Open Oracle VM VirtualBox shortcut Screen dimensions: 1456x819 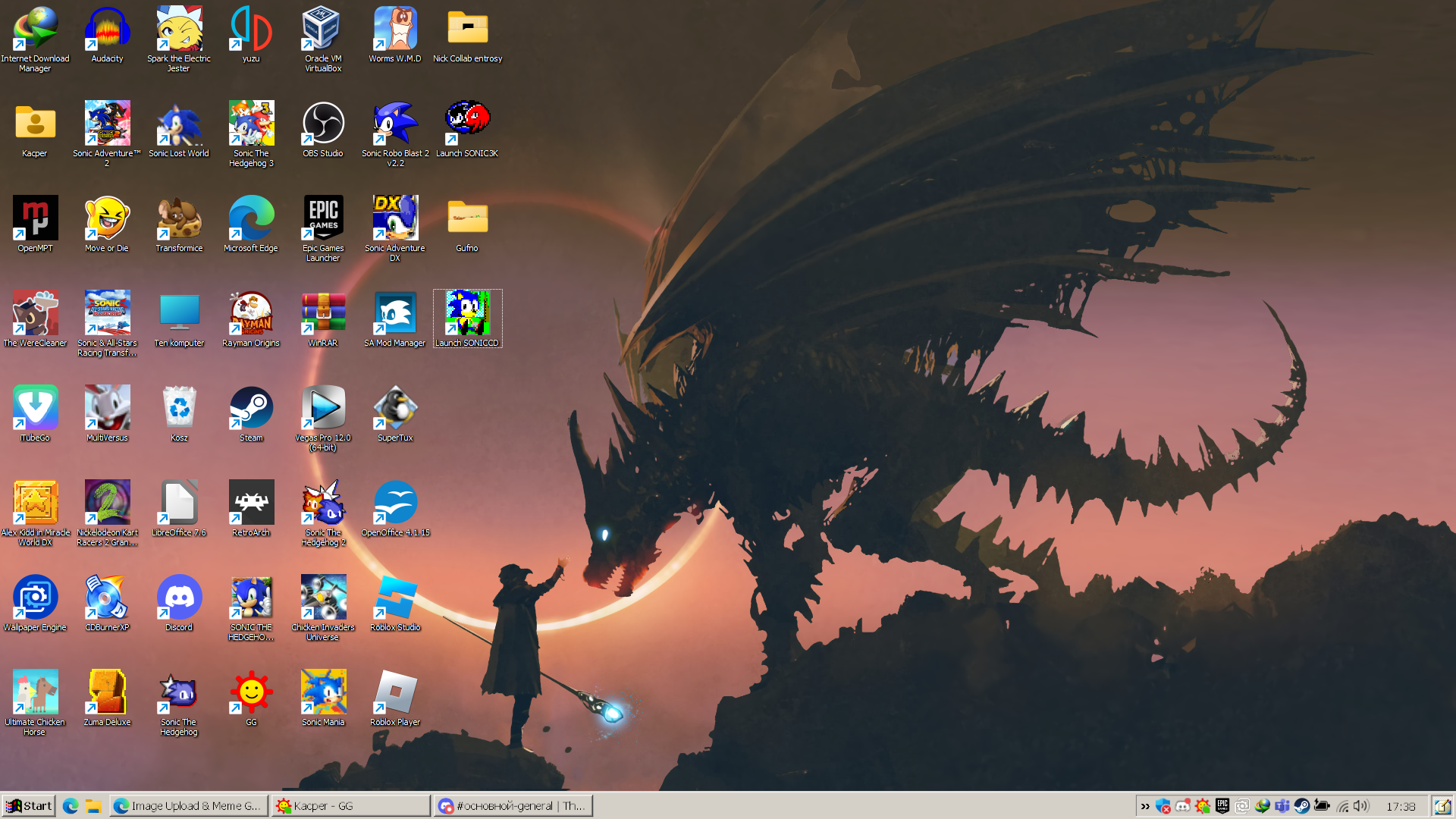(x=323, y=39)
